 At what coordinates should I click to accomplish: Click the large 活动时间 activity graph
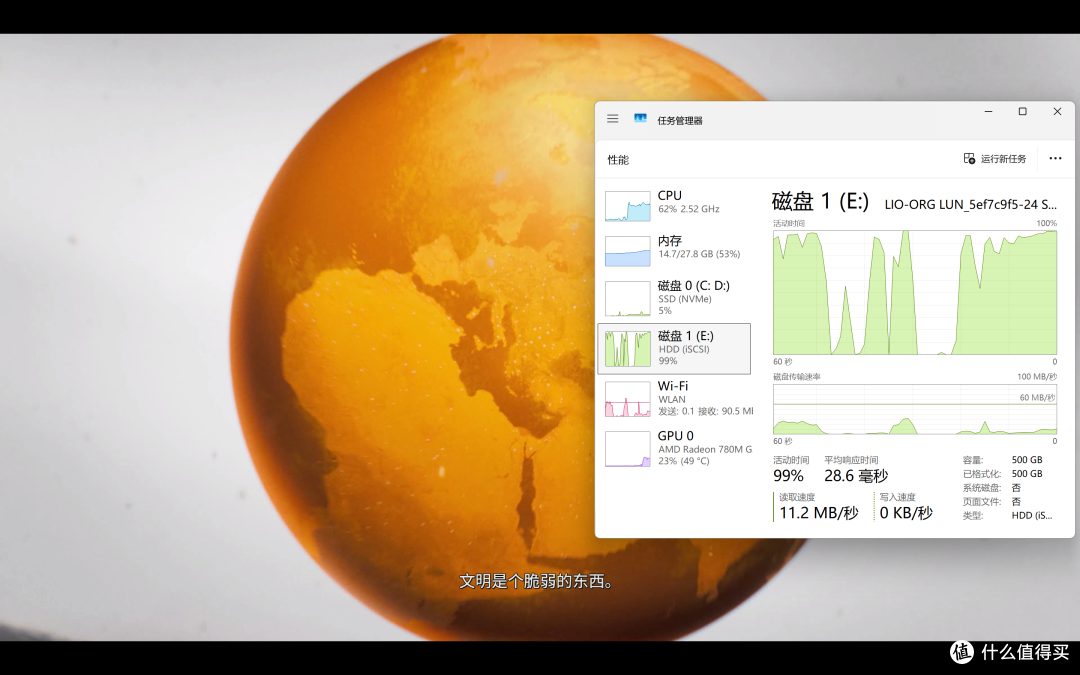(x=915, y=293)
